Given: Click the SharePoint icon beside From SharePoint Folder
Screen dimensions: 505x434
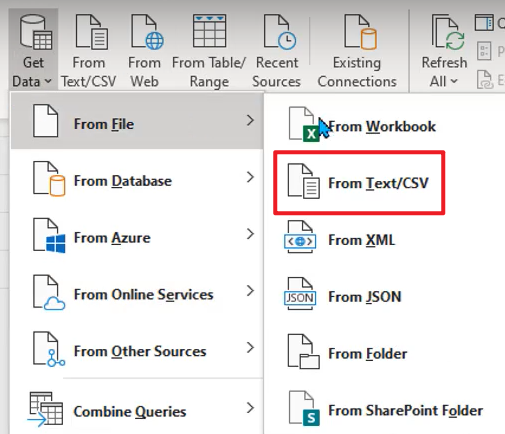Looking at the screenshot, I should (304, 408).
